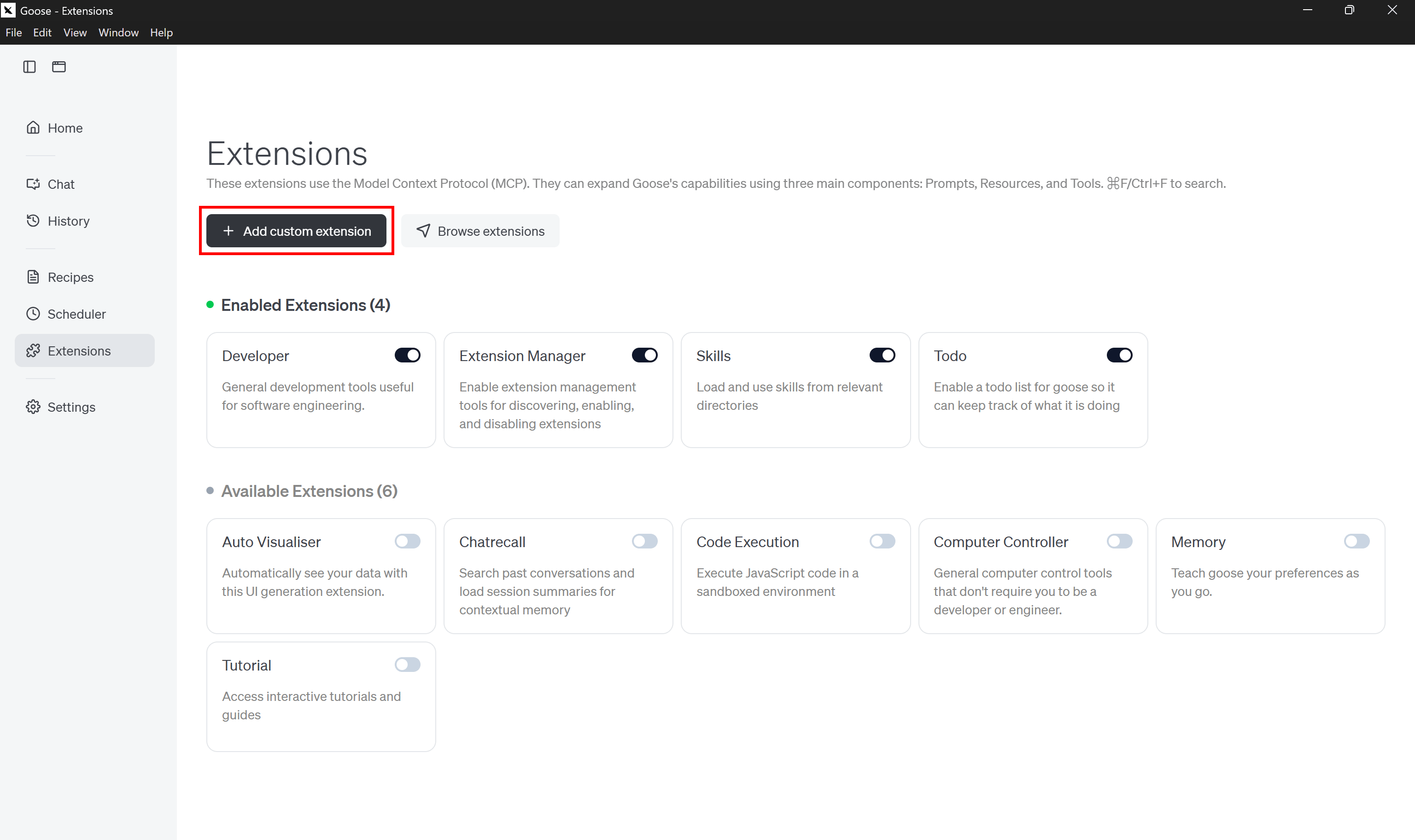Viewport: 1415px width, 840px height.
Task: Click Browse extensions button
Action: (480, 231)
